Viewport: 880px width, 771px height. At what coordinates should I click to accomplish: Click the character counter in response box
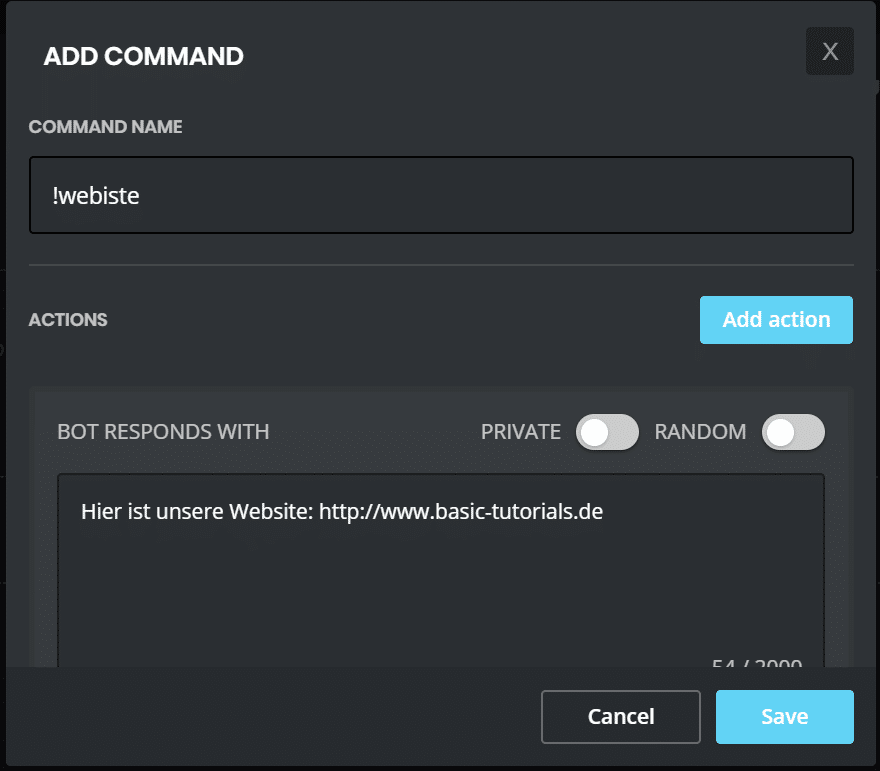pos(755,661)
